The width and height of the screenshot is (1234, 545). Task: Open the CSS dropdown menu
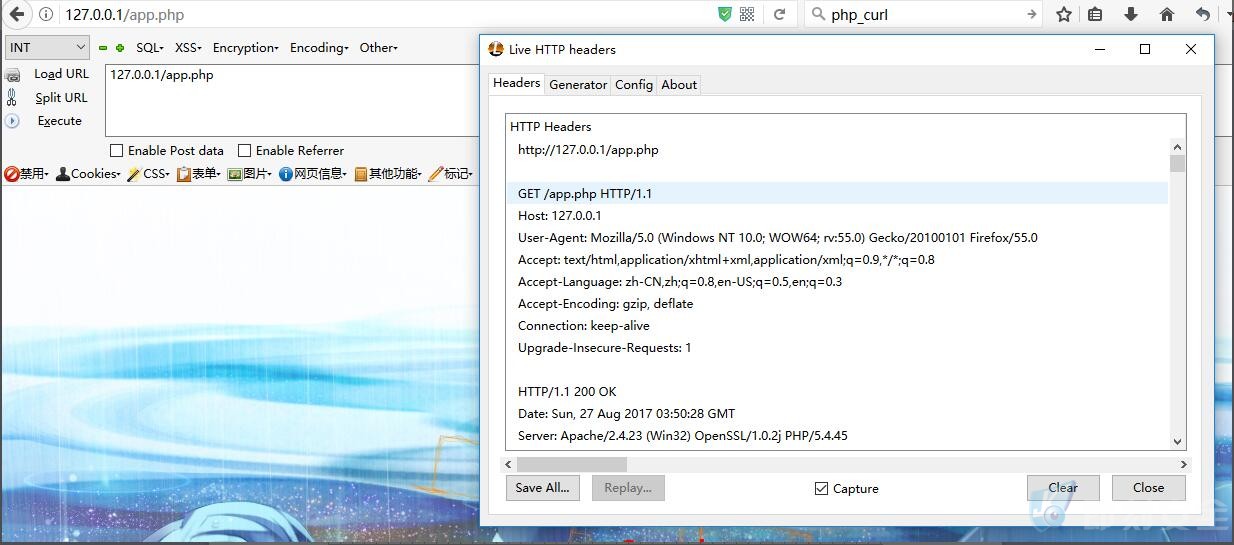pyautogui.click(x=149, y=174)
